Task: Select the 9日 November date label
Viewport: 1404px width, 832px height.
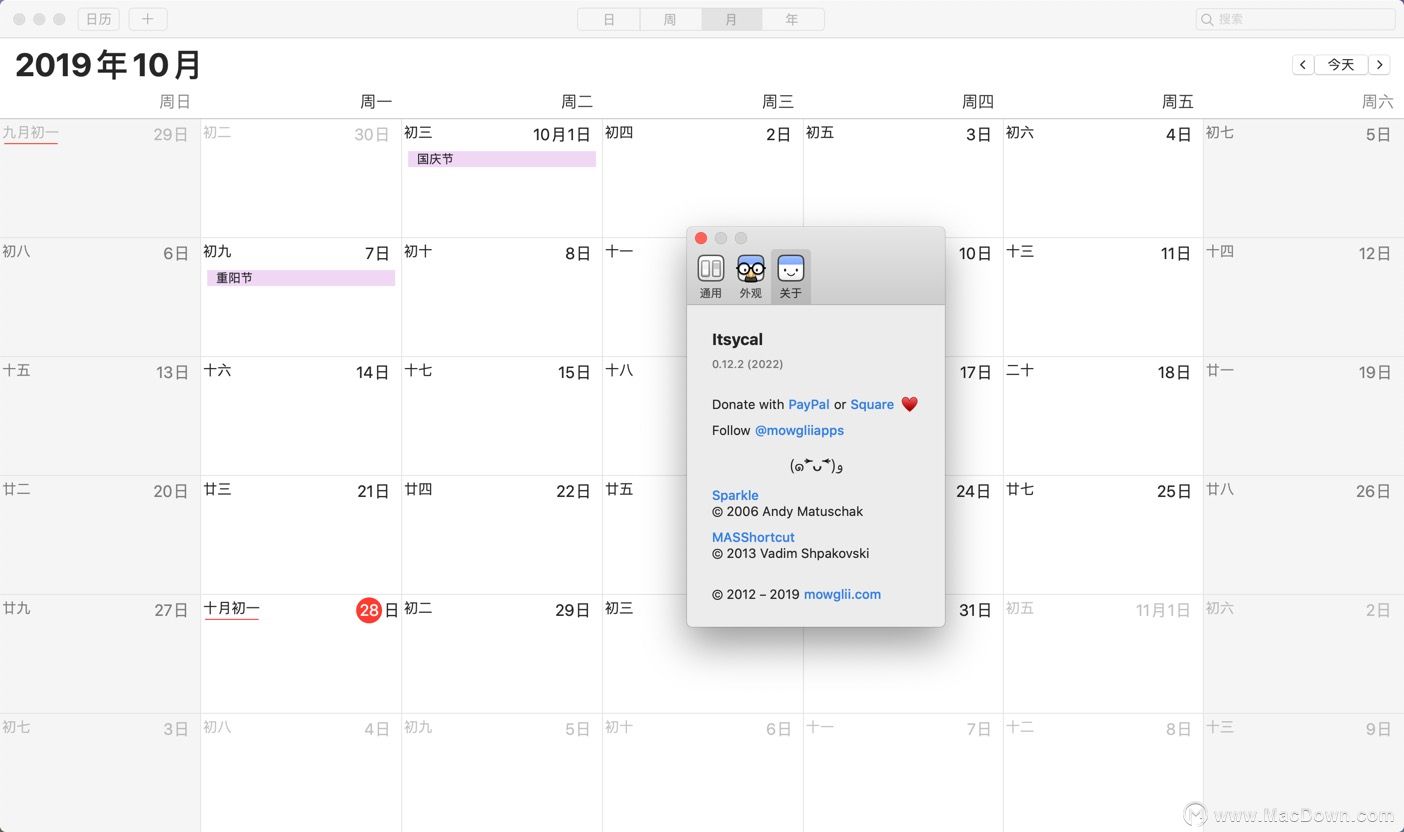Action: pyautogui.click(x=1378, y=729)
